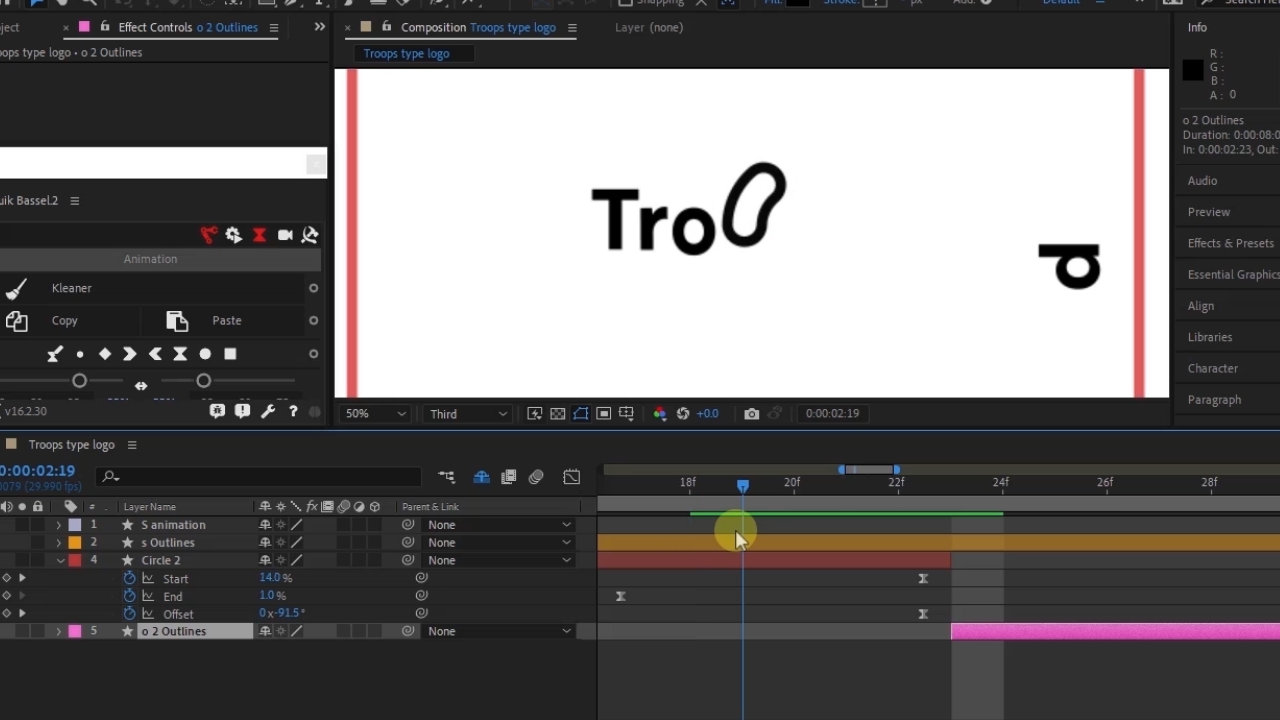Screen dimensions: 1280x720
Task: Open magnification 50% dropdown
Action: coord(375,414)
